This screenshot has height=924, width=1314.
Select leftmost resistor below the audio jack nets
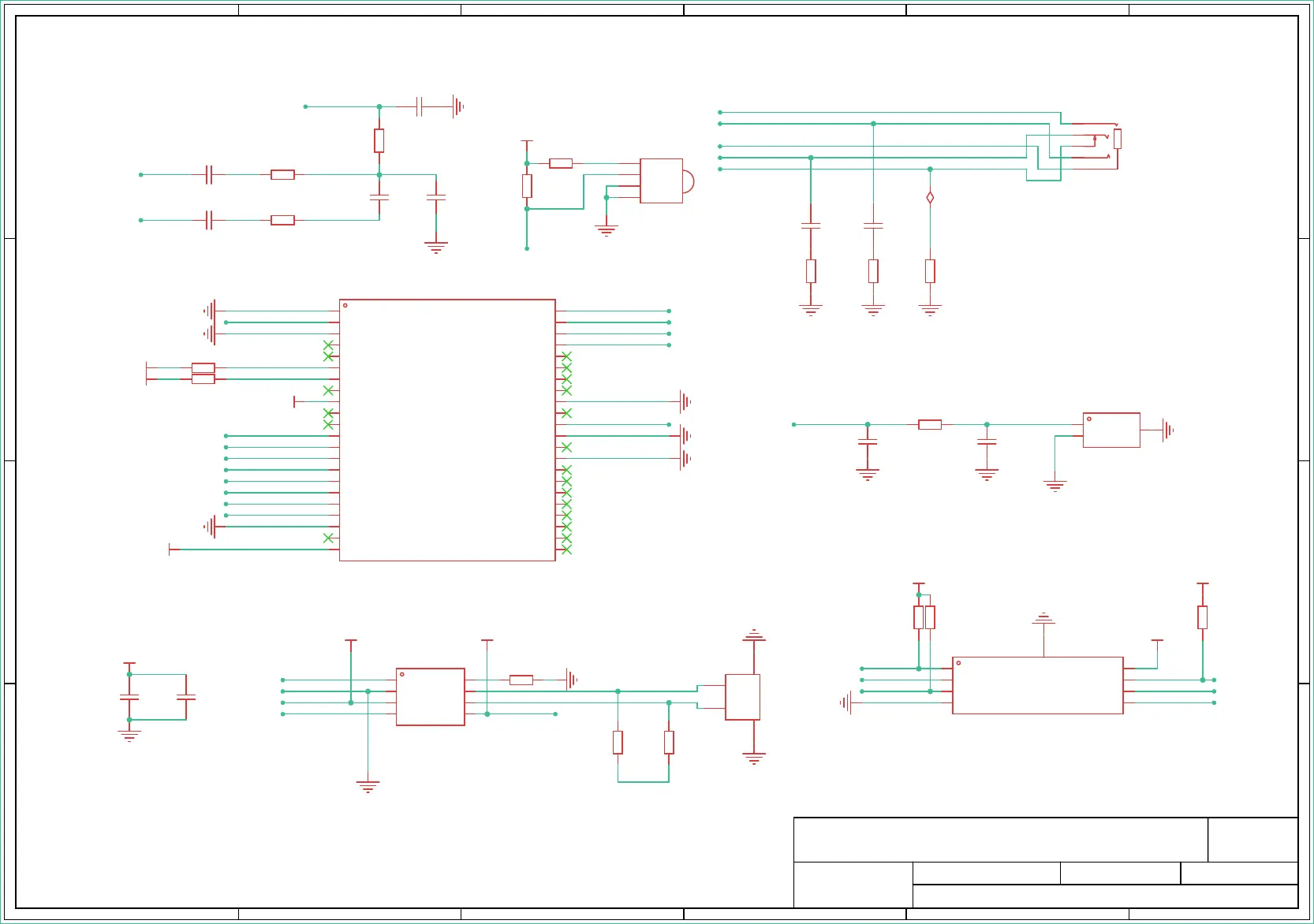(x=811, y=271)
